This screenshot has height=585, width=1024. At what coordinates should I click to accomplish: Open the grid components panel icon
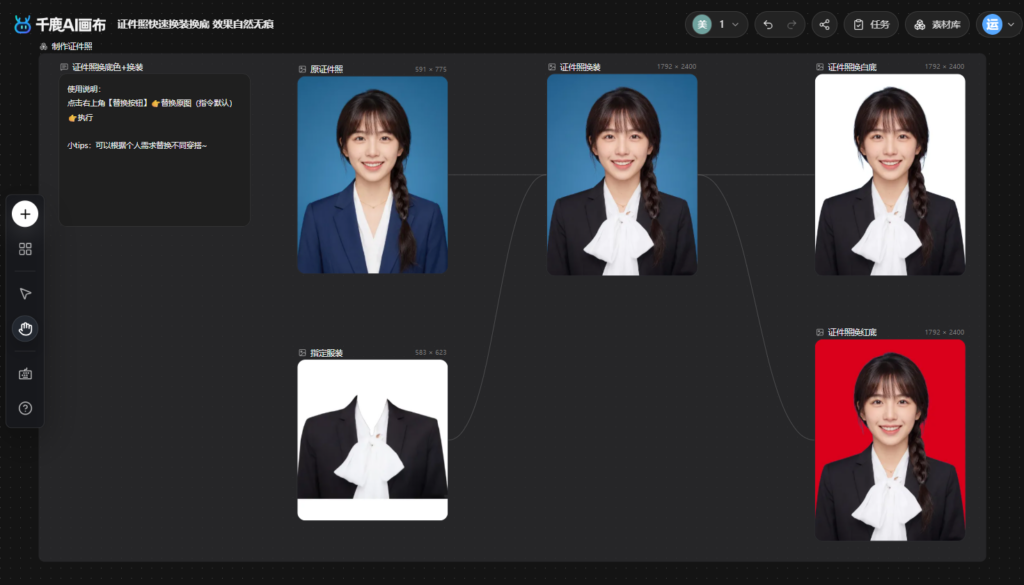[x=25, y=249]
